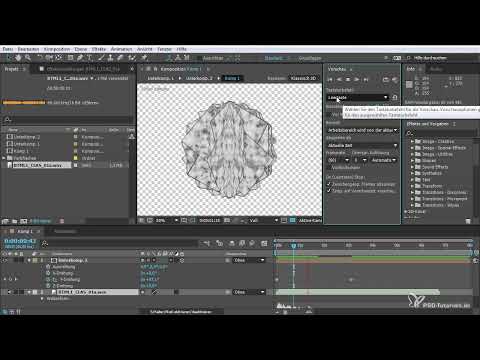The height and width of the screenshot is (360, 480).
Task: Hide the Unterkomp. 3 layer eye
Action: pyautogui.click(x=5, y=260)
